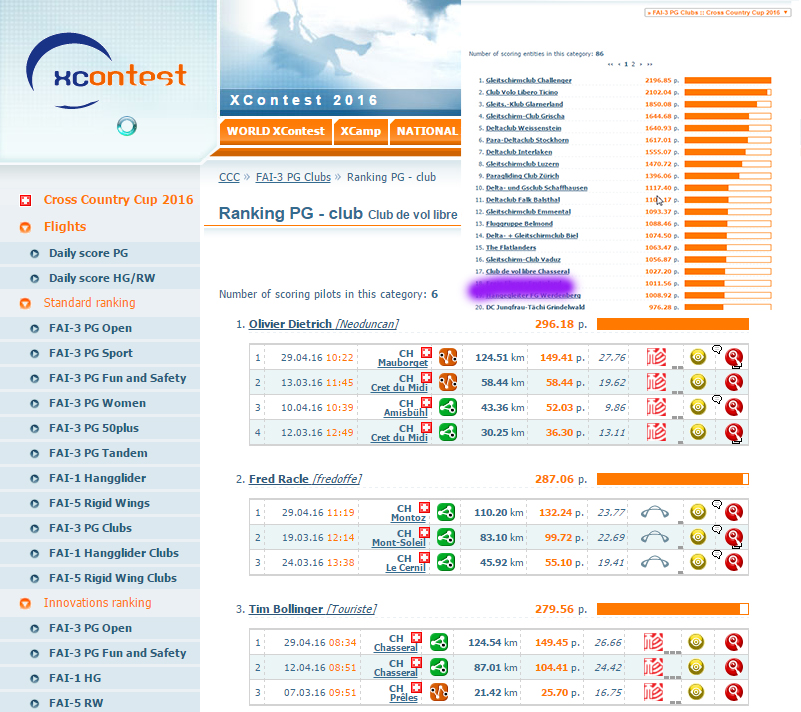Open flight detail for Cret du Midi 12.03.16
Screen dimensions: 801x712
click(734, 432)
